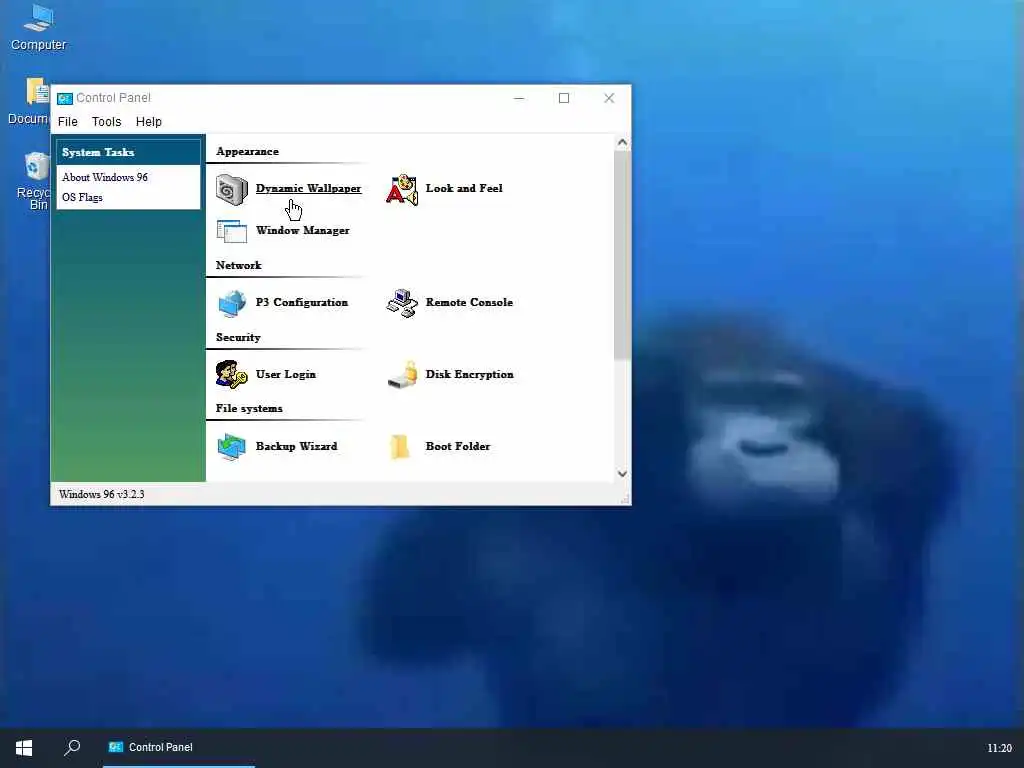Click the Look and Feel label
This screenshot has width=1024, height=768.
464,188
